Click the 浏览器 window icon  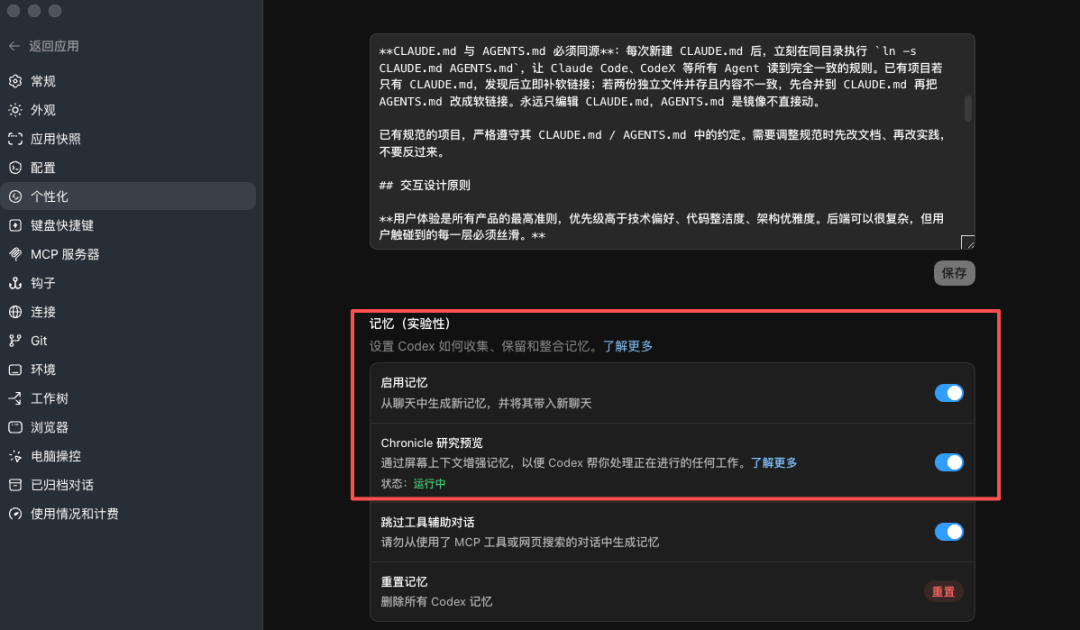pyautogui.click(x=15, y=428)
